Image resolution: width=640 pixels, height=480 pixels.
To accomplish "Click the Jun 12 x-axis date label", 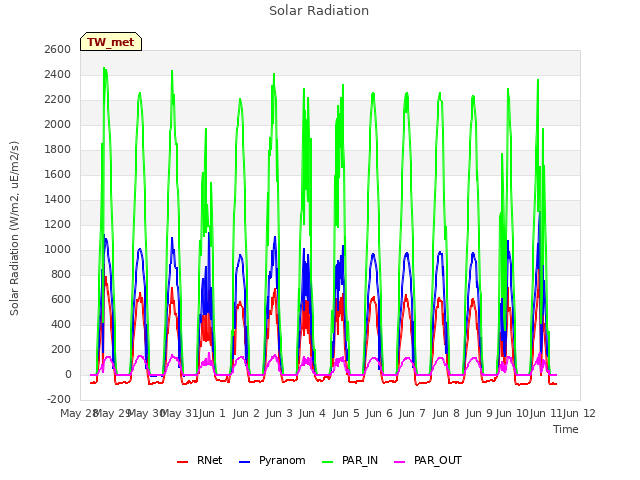I will tap(579, 413).
